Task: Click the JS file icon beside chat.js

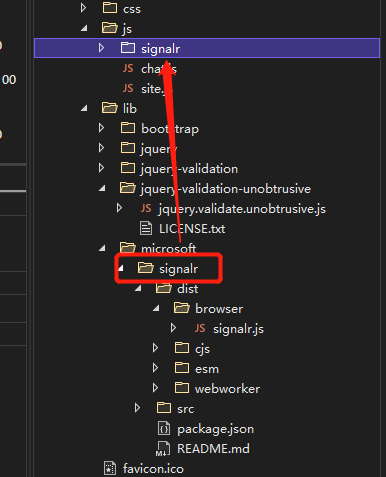Action: (128, 68)
